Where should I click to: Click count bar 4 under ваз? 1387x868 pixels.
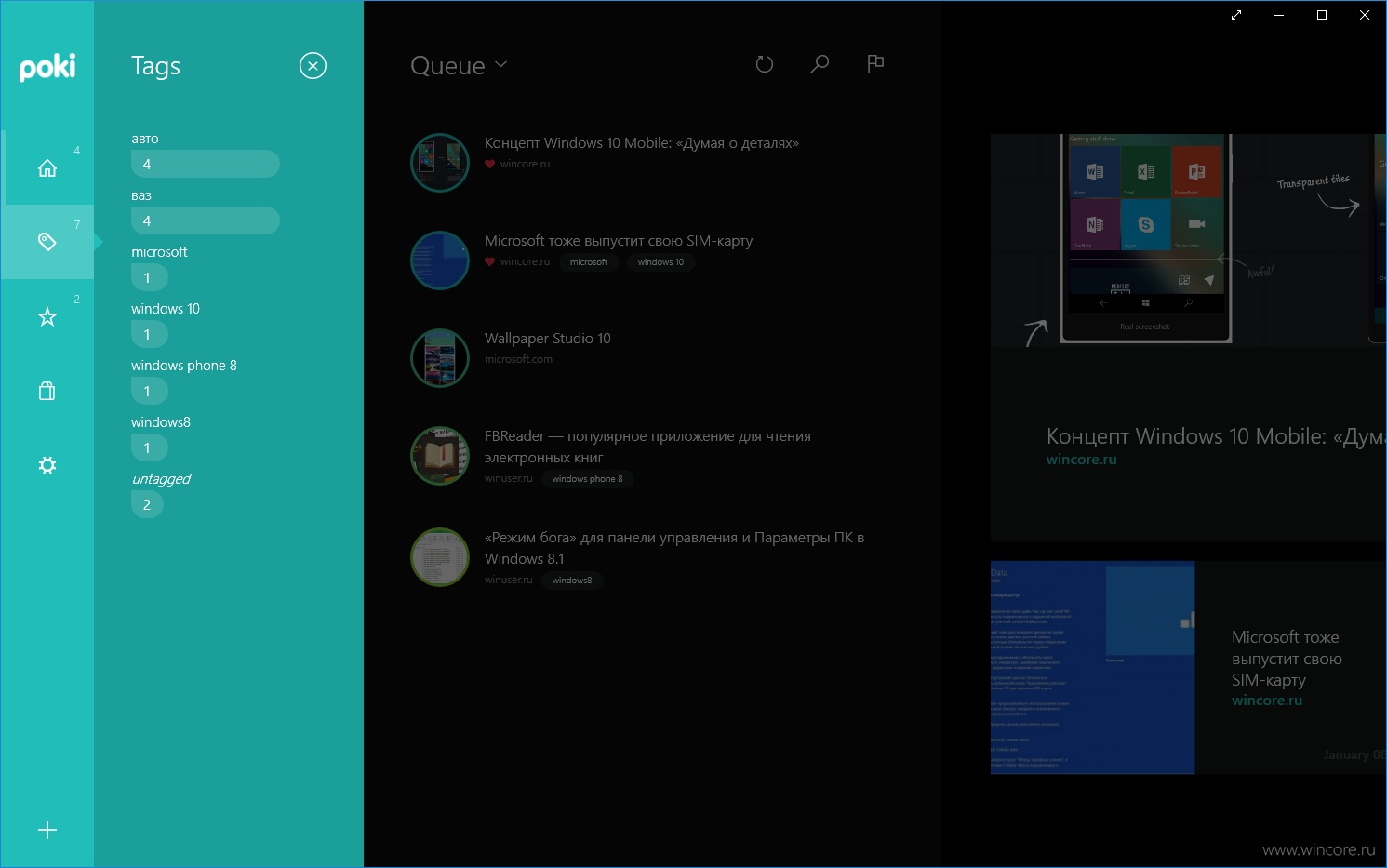[x=206, y=220]
